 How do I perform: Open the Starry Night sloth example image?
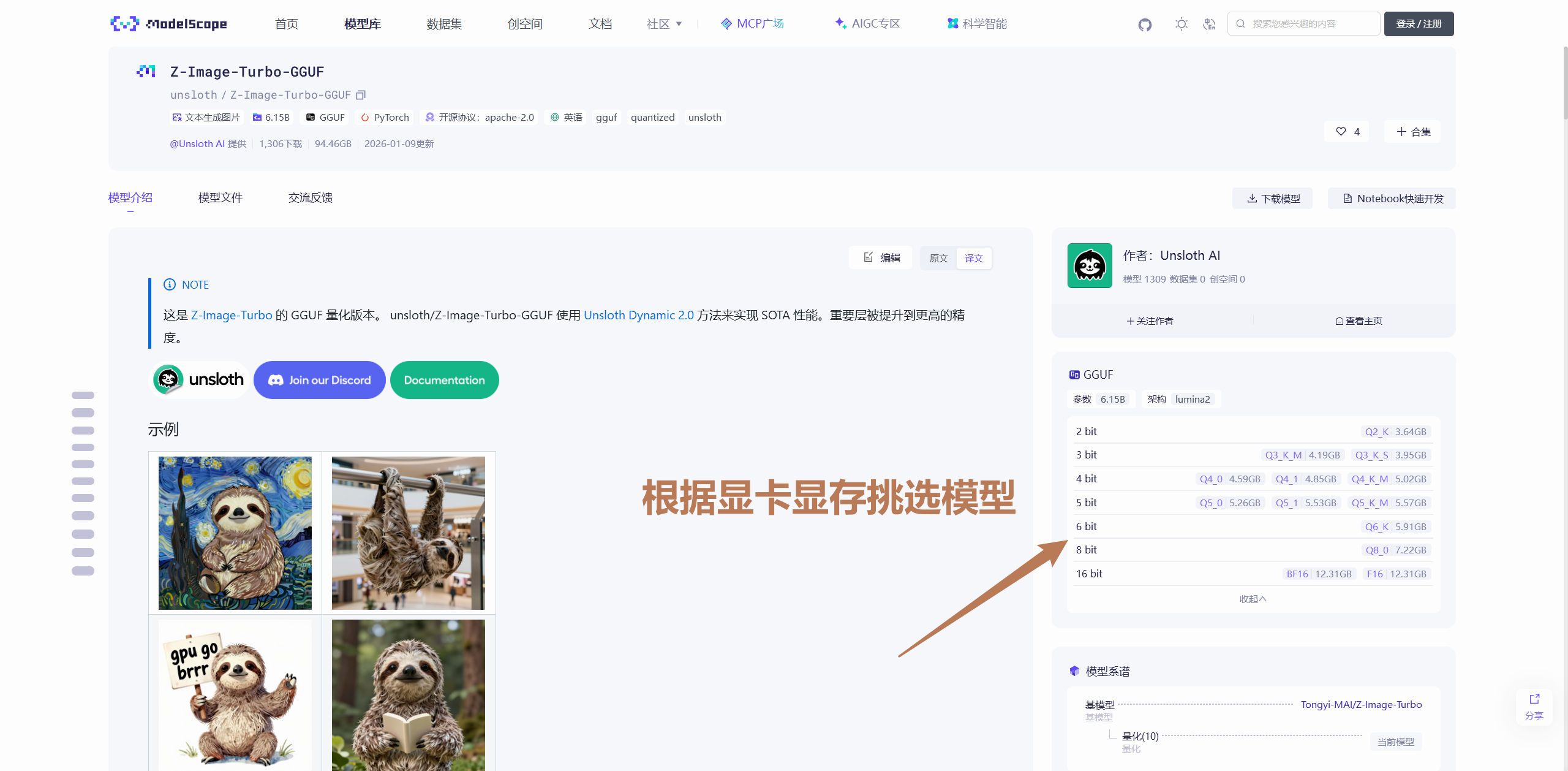235,533
